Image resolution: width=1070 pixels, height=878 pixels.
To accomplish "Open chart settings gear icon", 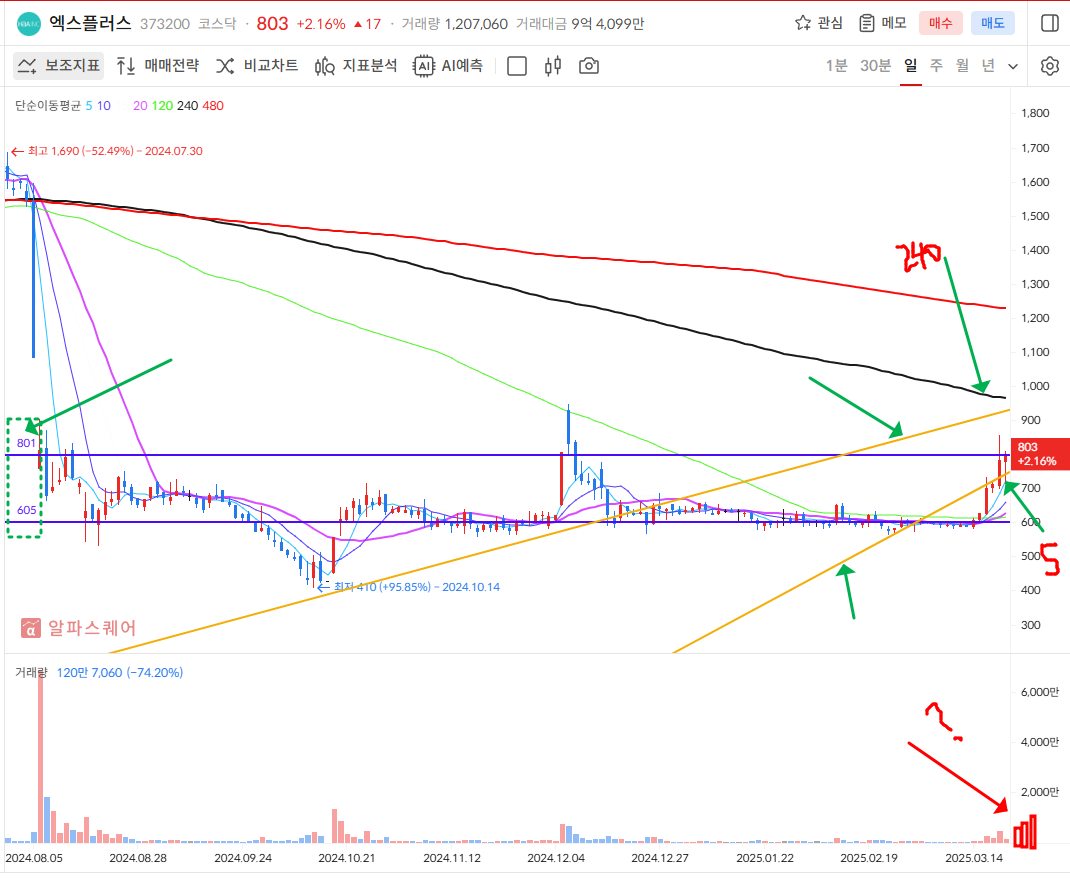I will [1050, 66].
